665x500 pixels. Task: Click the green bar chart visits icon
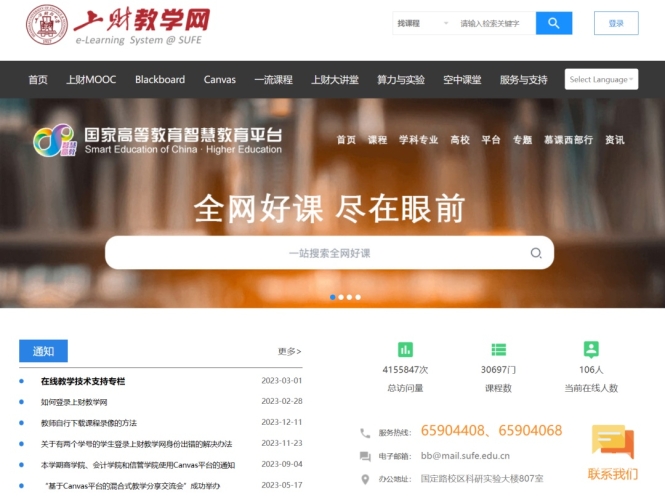coord(405,349)
